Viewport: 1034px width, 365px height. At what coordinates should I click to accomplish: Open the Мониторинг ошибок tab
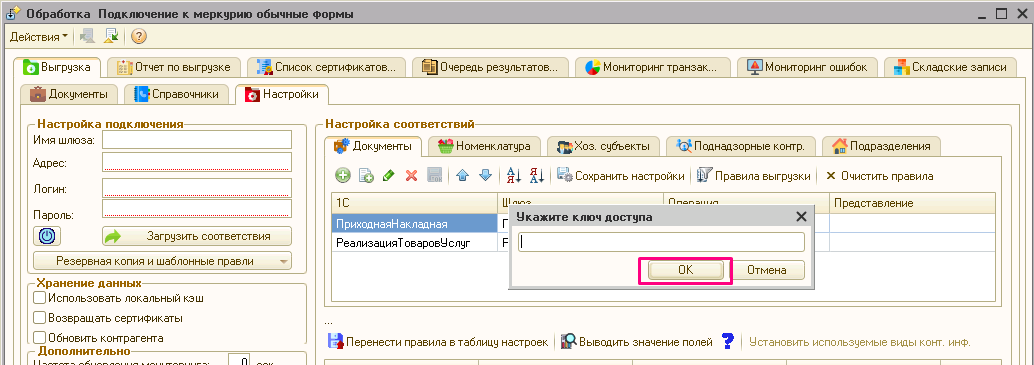pyautogui.click(x=808, y=67)
